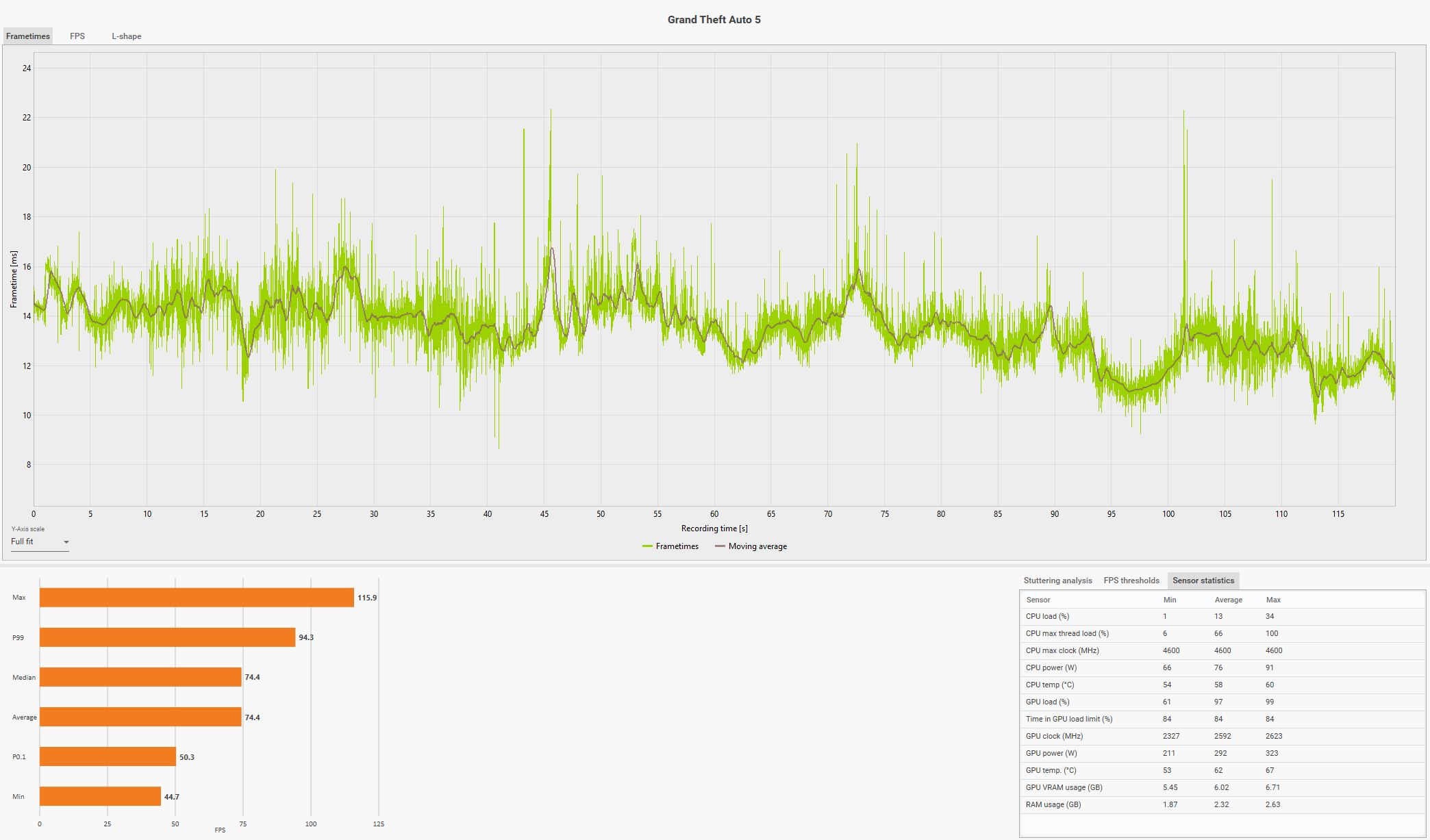Viewport: 1430px width, 840px height.
Task: Click GPU clock max value 2623
Action: (x=1274, y=736)
